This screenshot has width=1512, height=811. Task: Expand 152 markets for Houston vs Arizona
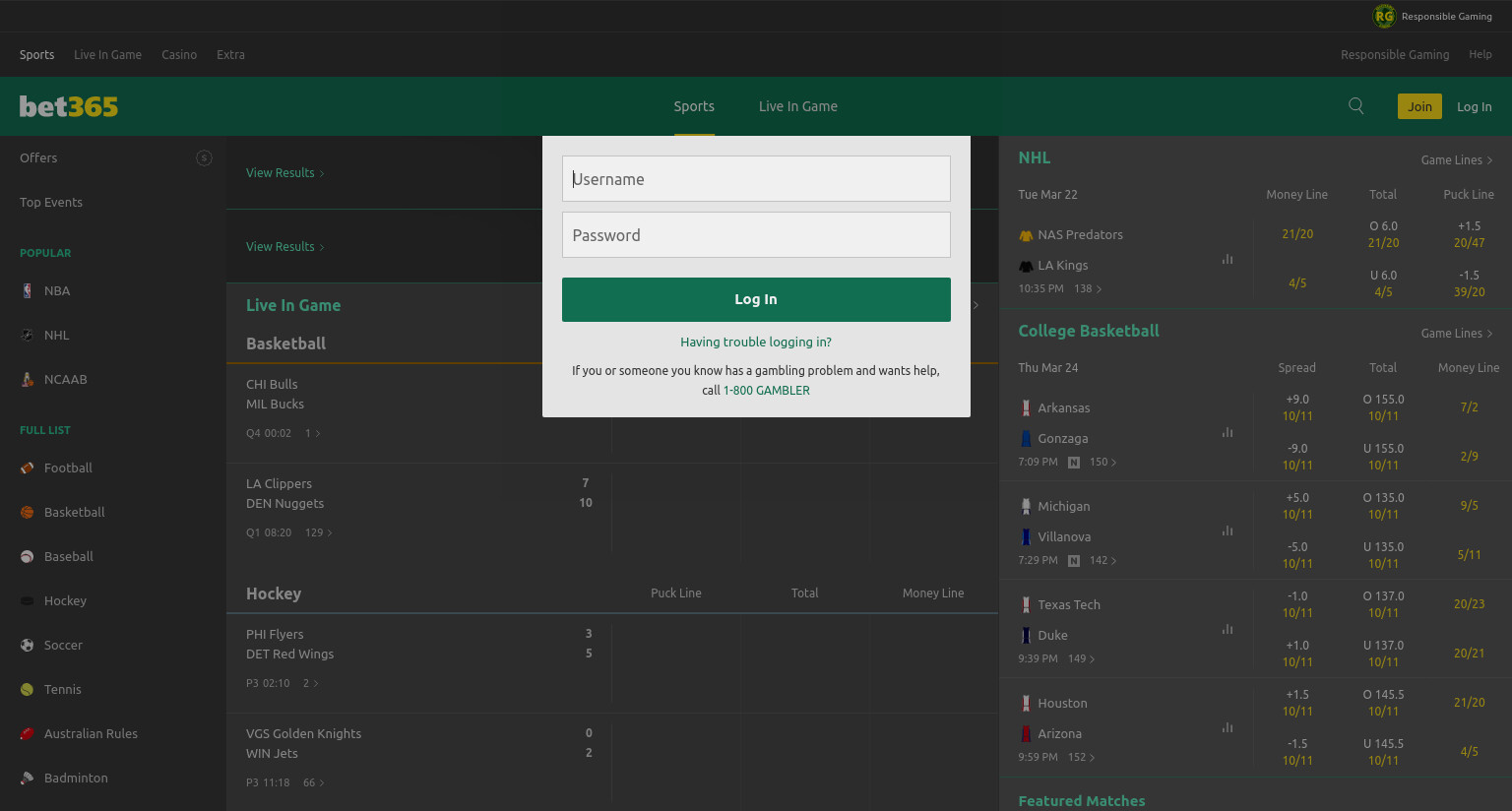tap(1081, 758)
